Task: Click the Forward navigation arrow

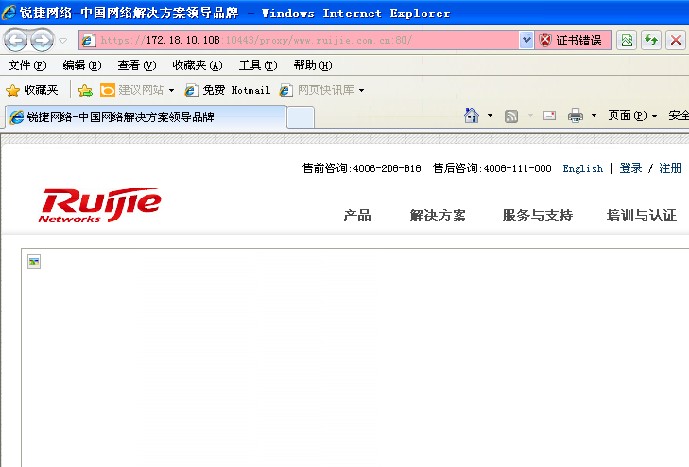Action: coord(42,40)
